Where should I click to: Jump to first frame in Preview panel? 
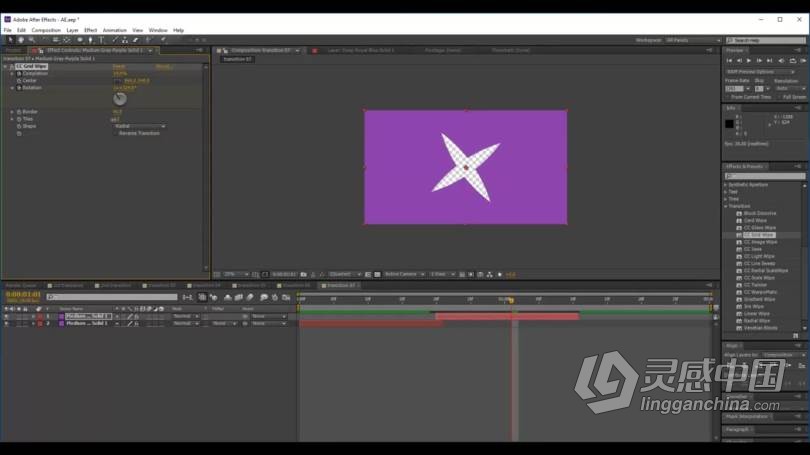click(x=730, y=61)
